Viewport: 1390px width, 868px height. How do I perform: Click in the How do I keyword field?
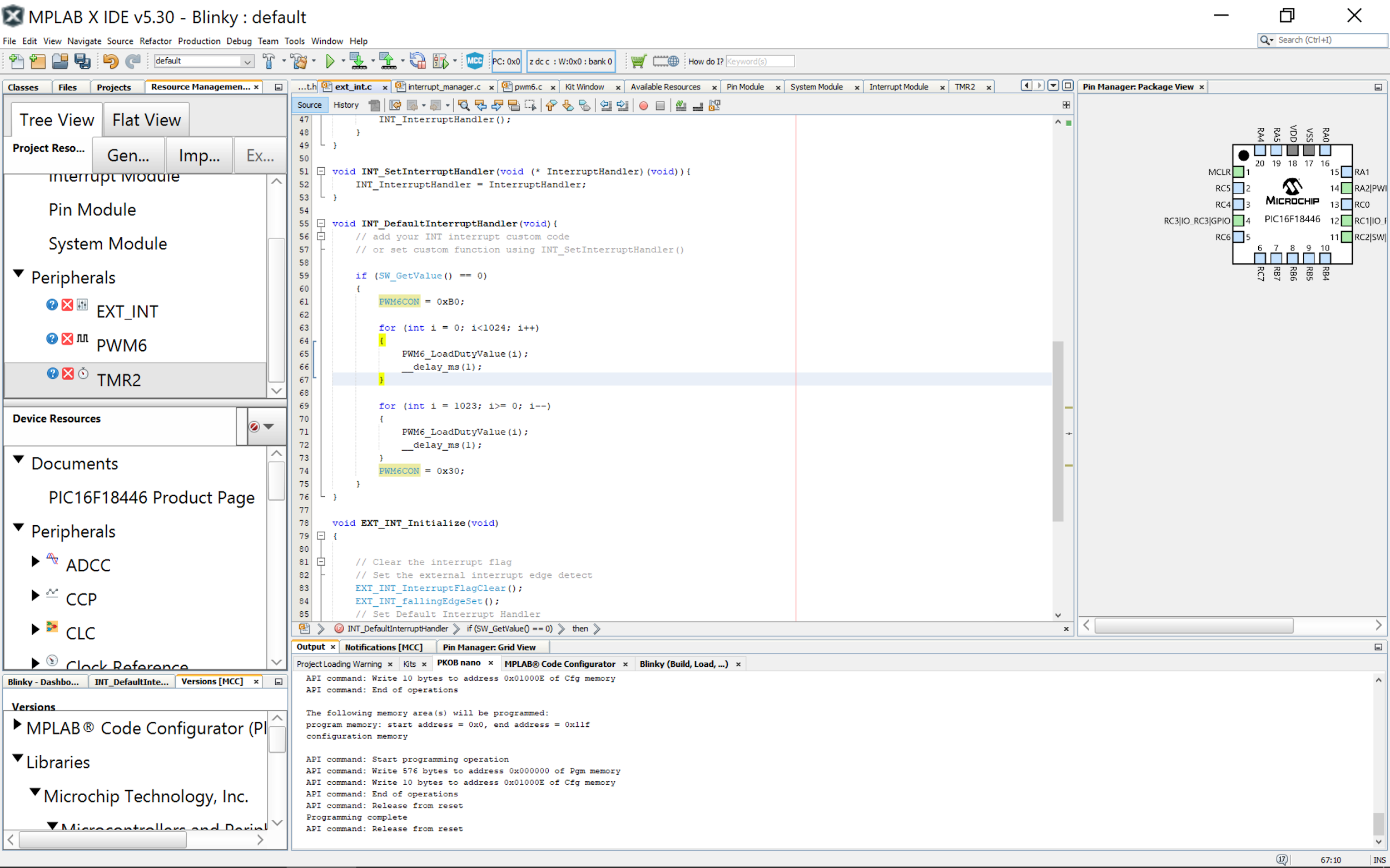760,61
